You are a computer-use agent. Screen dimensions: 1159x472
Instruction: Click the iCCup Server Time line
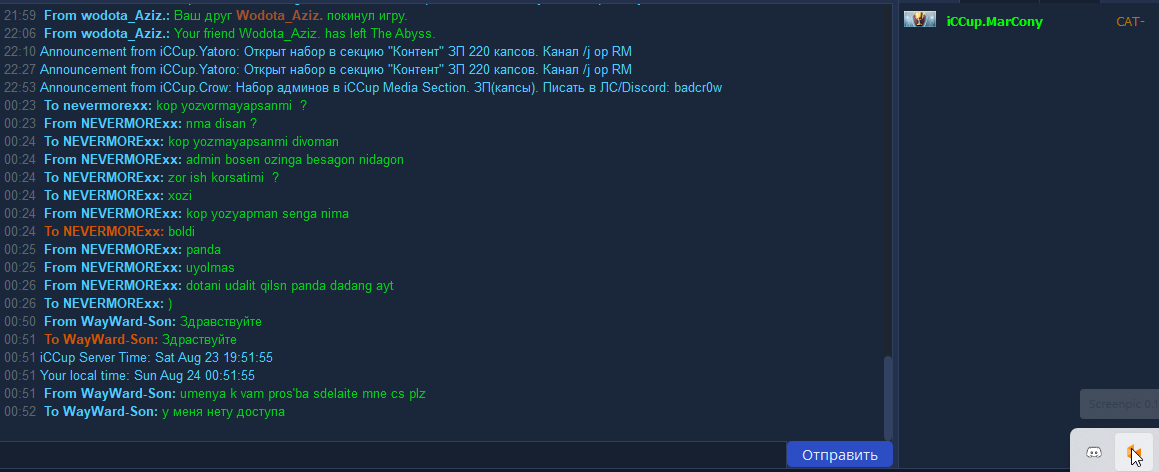(x=157, y=358)
